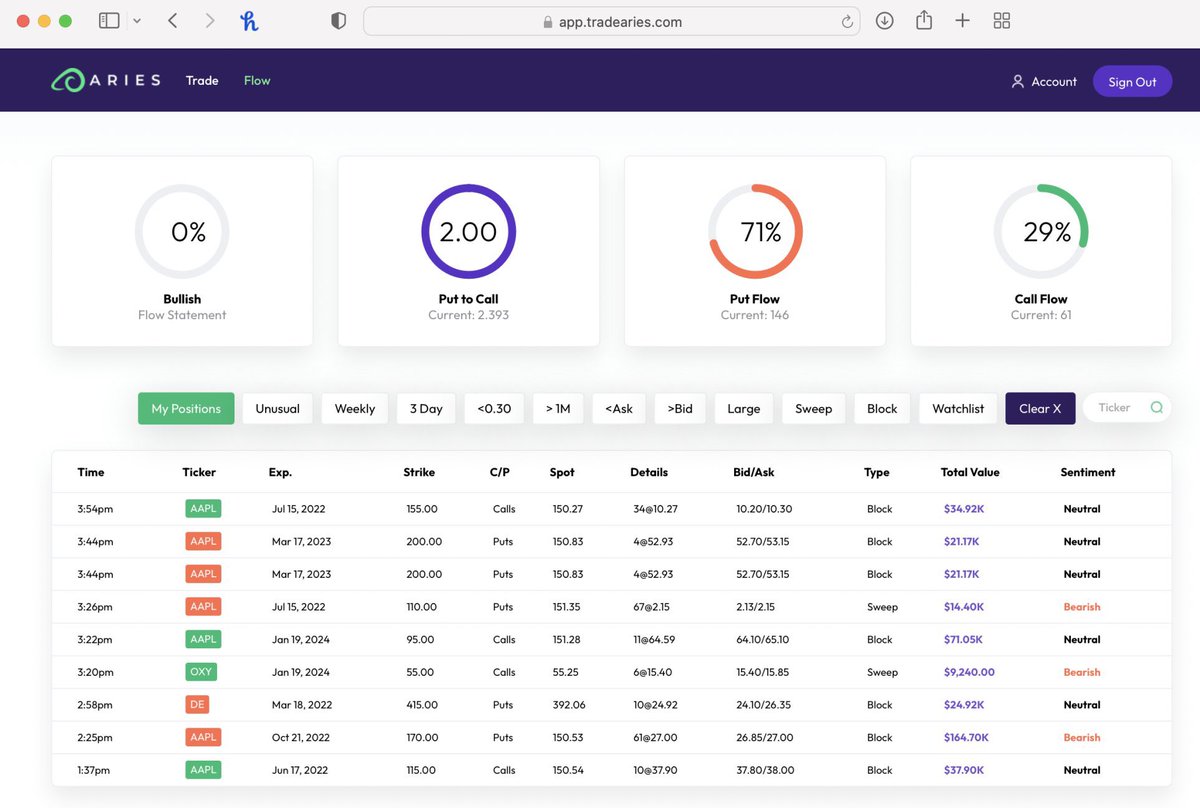This screenshot has width=1200, height=808.
Task: Click the Sign Out button
Action: coord(1132,81)
